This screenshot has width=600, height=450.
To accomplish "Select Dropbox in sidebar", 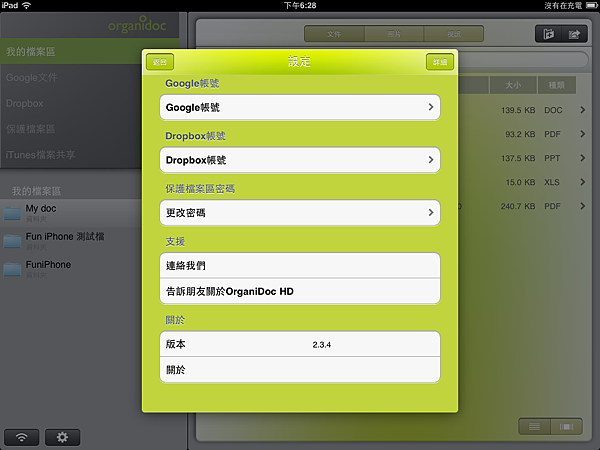I will (x=71, y=103).
